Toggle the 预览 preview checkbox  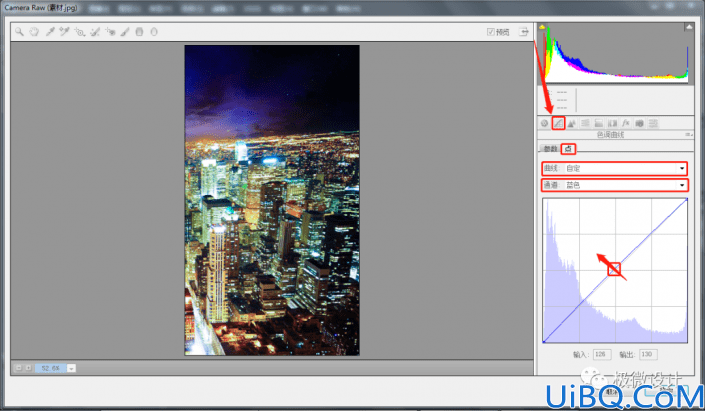(x=491, y=31)
